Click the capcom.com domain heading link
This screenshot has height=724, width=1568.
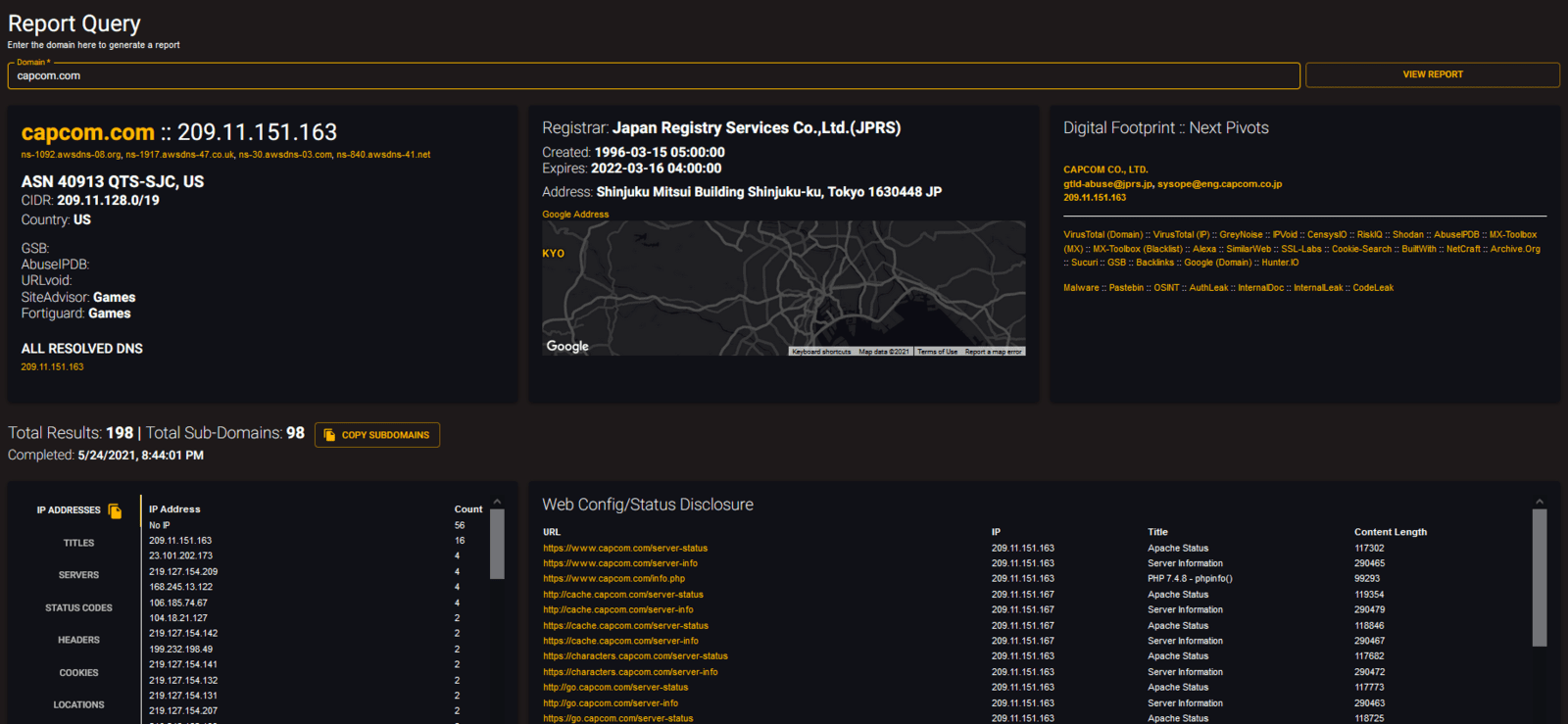(x=88, y=132)
